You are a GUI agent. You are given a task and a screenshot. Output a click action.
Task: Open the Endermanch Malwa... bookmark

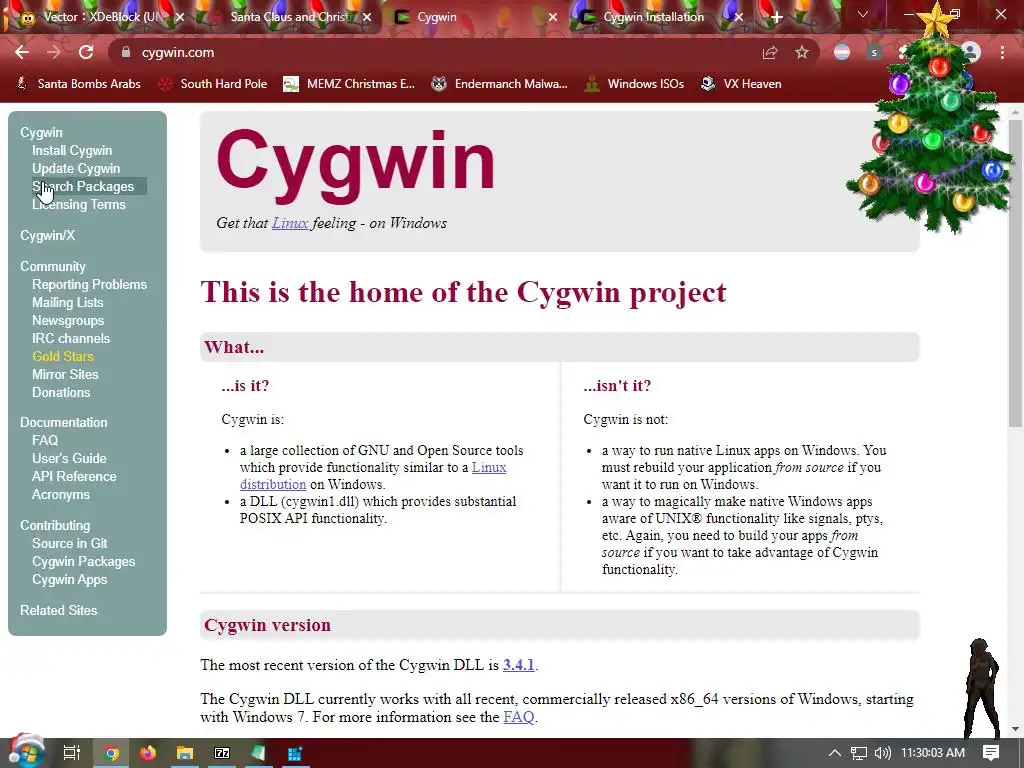coord(500,84)
